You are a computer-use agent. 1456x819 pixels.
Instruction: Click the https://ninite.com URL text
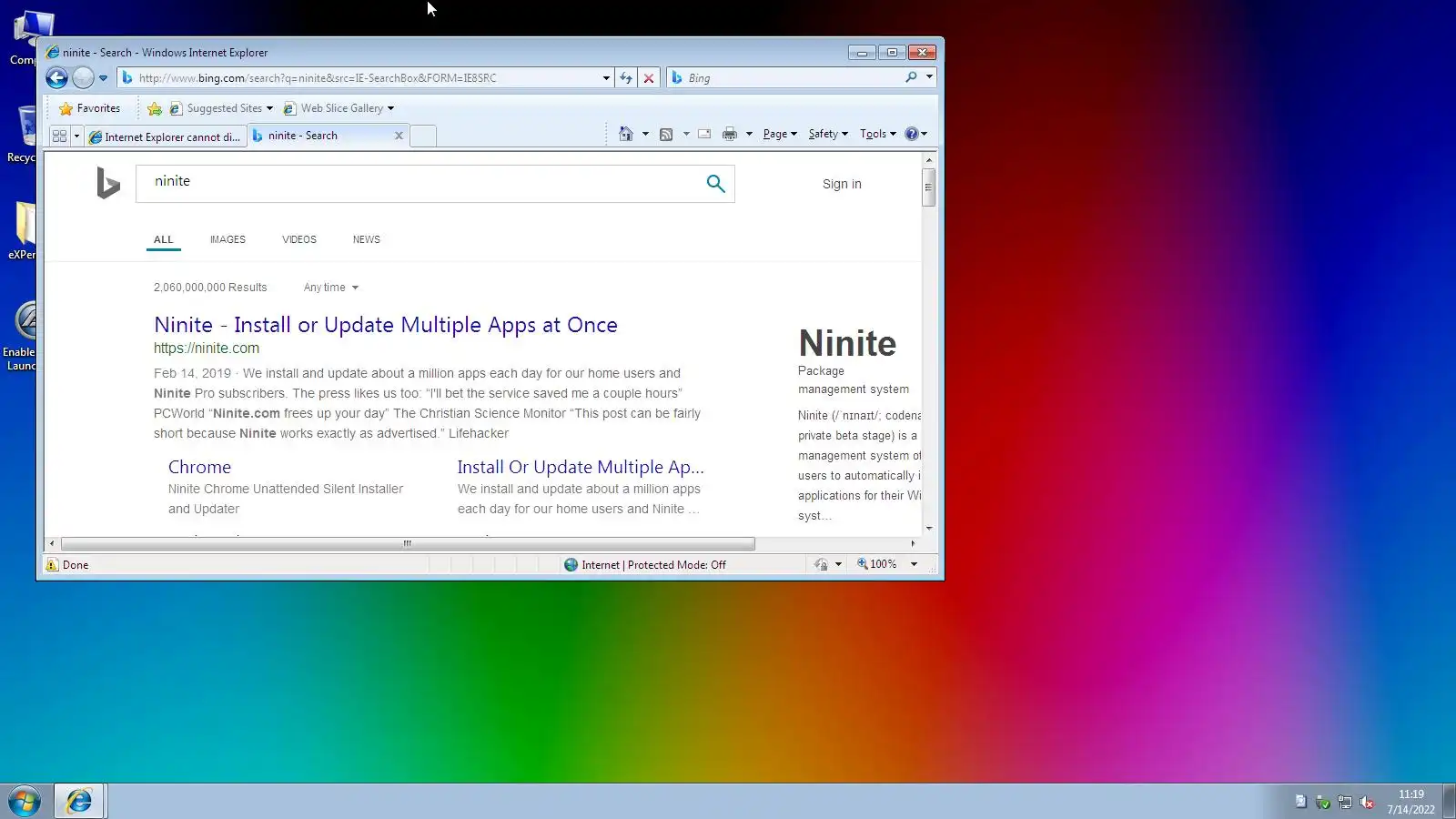(207, 349)
